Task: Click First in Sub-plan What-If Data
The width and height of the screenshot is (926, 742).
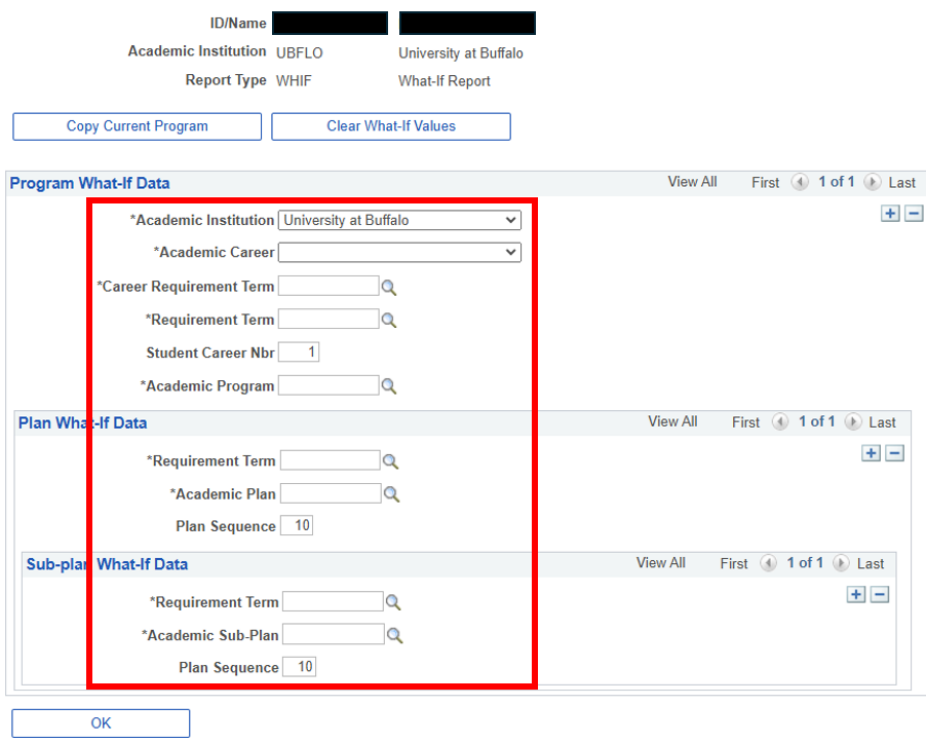Action: pos(734,564)
